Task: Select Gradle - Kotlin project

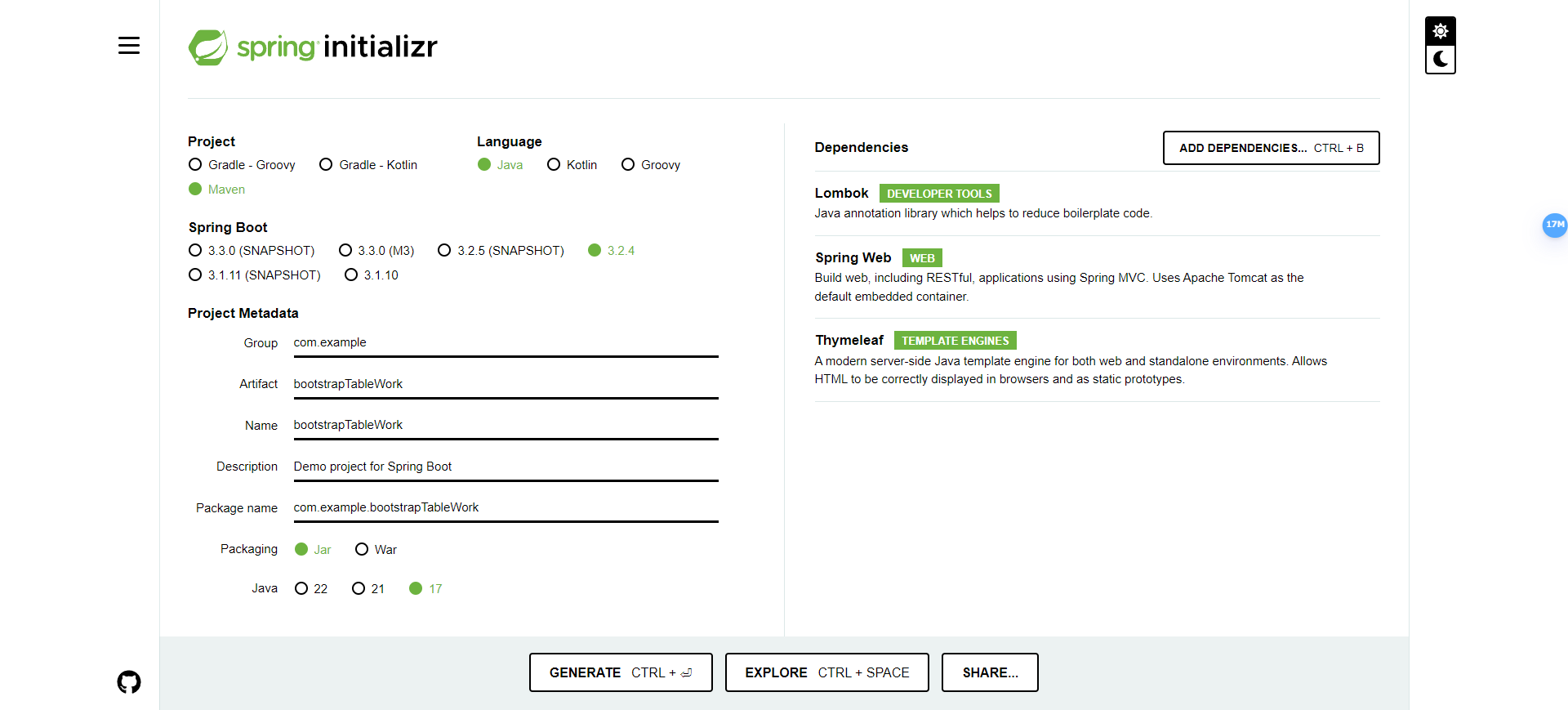Action: pyautogui.click(x=368, y=165)
